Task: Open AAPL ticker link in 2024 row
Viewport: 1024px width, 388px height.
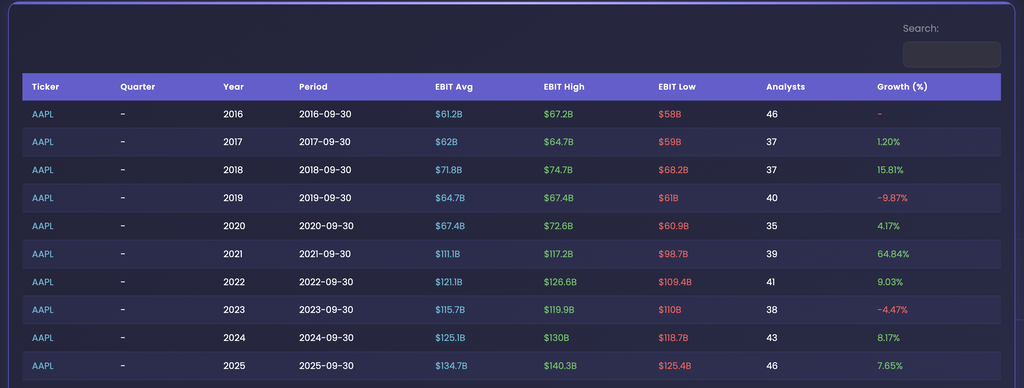Action: click(42, 338)
